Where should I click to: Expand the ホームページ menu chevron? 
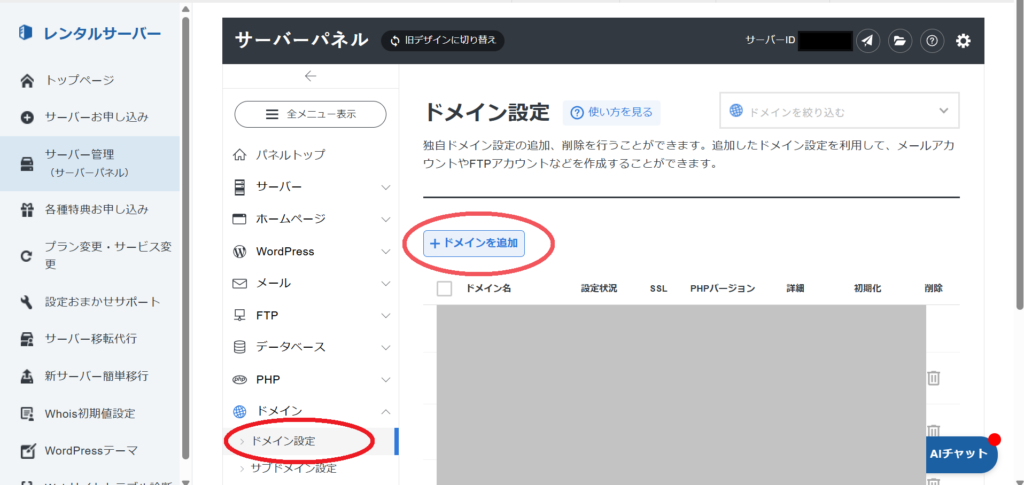coord(385,219)
